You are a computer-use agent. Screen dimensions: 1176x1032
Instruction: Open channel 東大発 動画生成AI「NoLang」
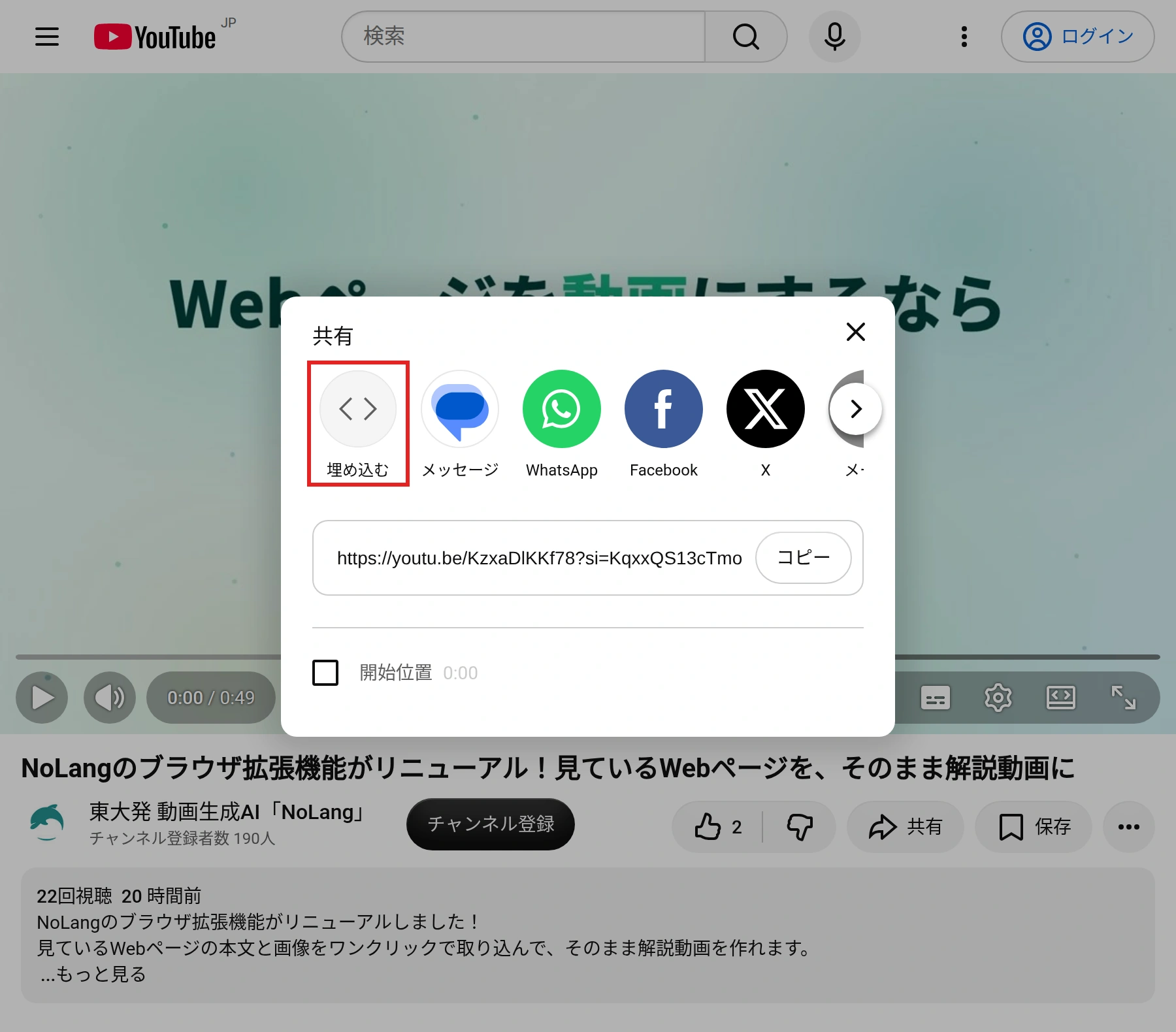point(226,812)
